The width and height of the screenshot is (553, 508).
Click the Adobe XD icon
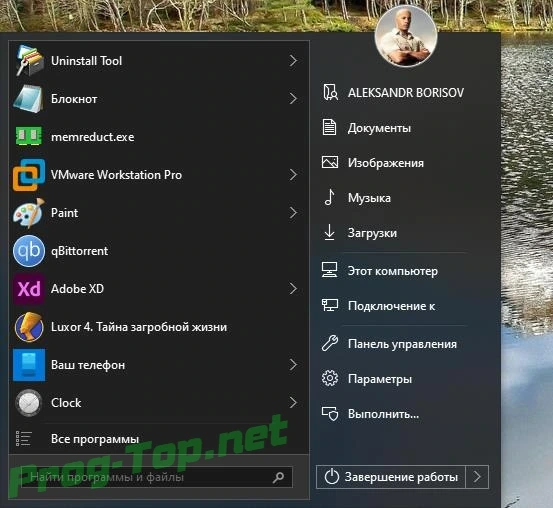tap(29, 289)
